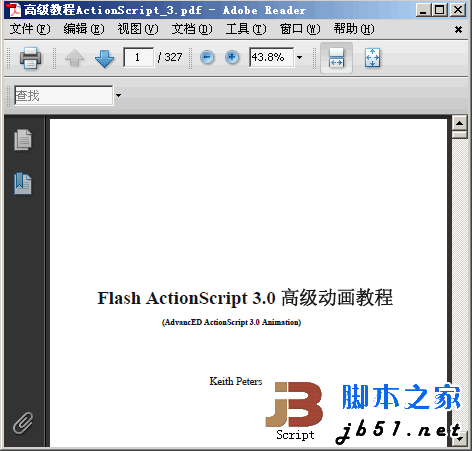Open the 文件(F) menu
The height and width of the screenshot is (451, 472).
tap(30, 29)
